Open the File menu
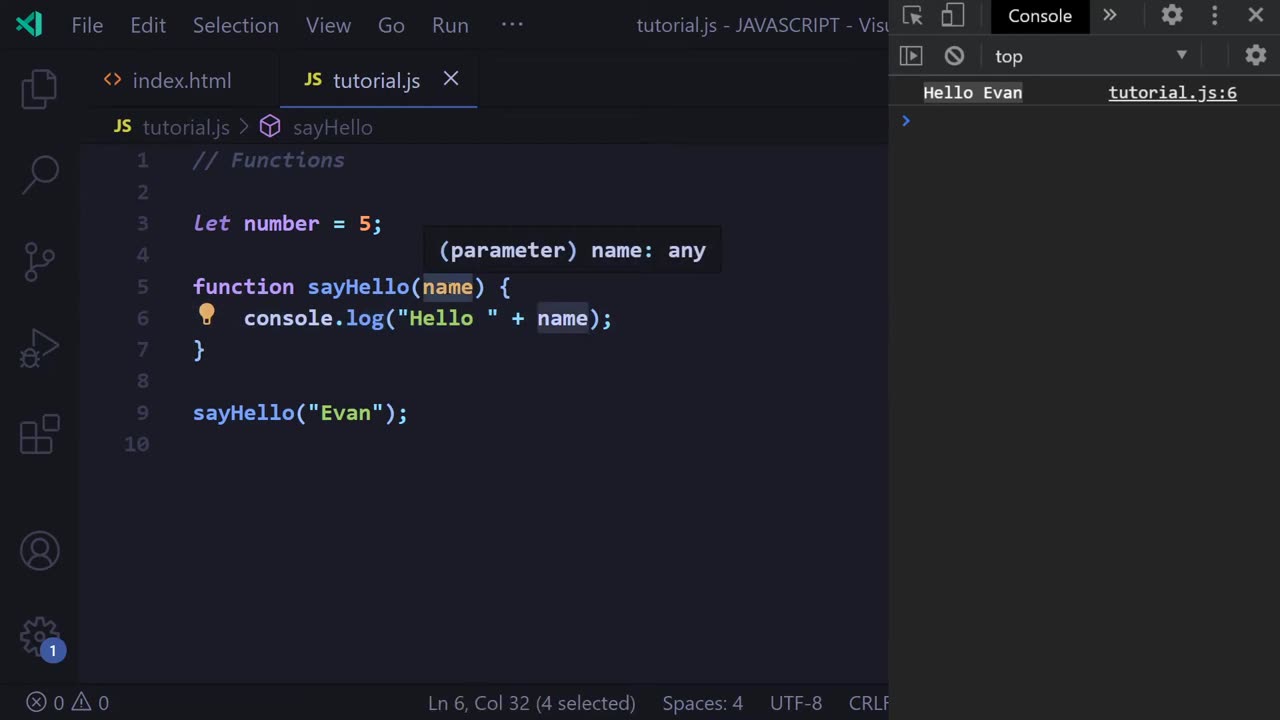This screenshot has height=720, width=1280. [87, 25]
